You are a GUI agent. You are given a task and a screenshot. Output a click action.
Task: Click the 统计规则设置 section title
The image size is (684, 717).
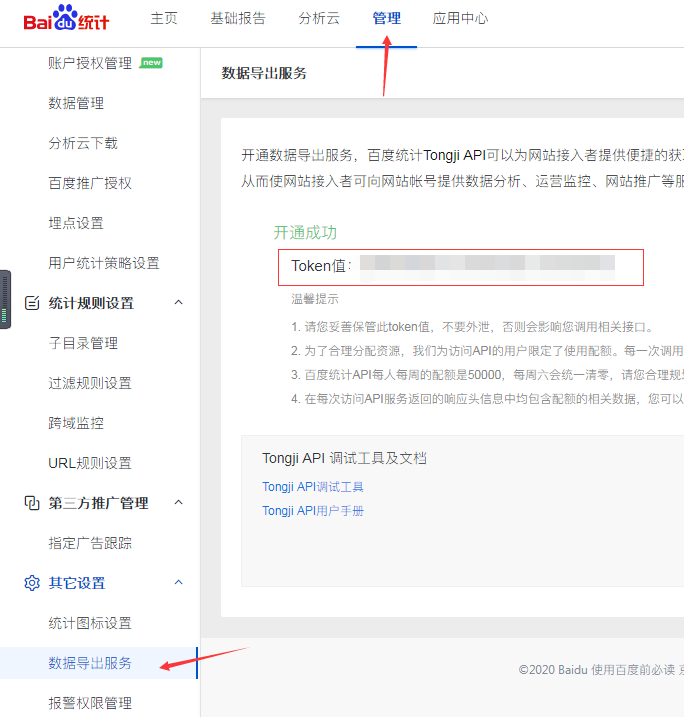[91, 303]
